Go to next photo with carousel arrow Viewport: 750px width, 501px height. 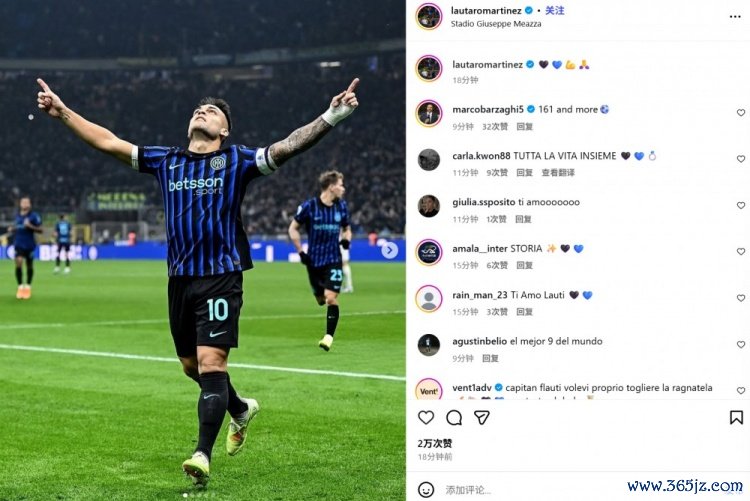click(389, 250)
